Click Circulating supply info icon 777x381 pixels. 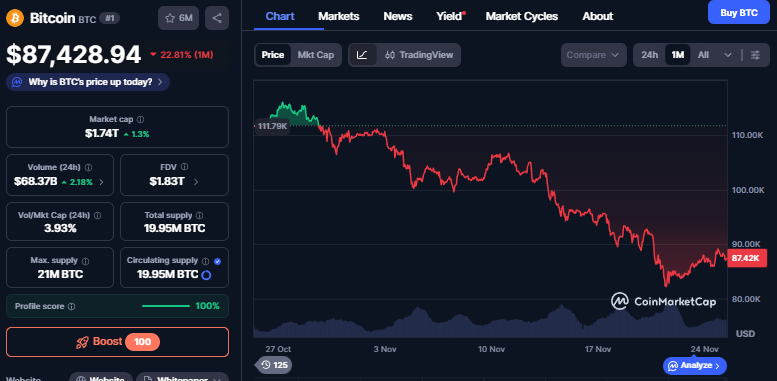206,261
